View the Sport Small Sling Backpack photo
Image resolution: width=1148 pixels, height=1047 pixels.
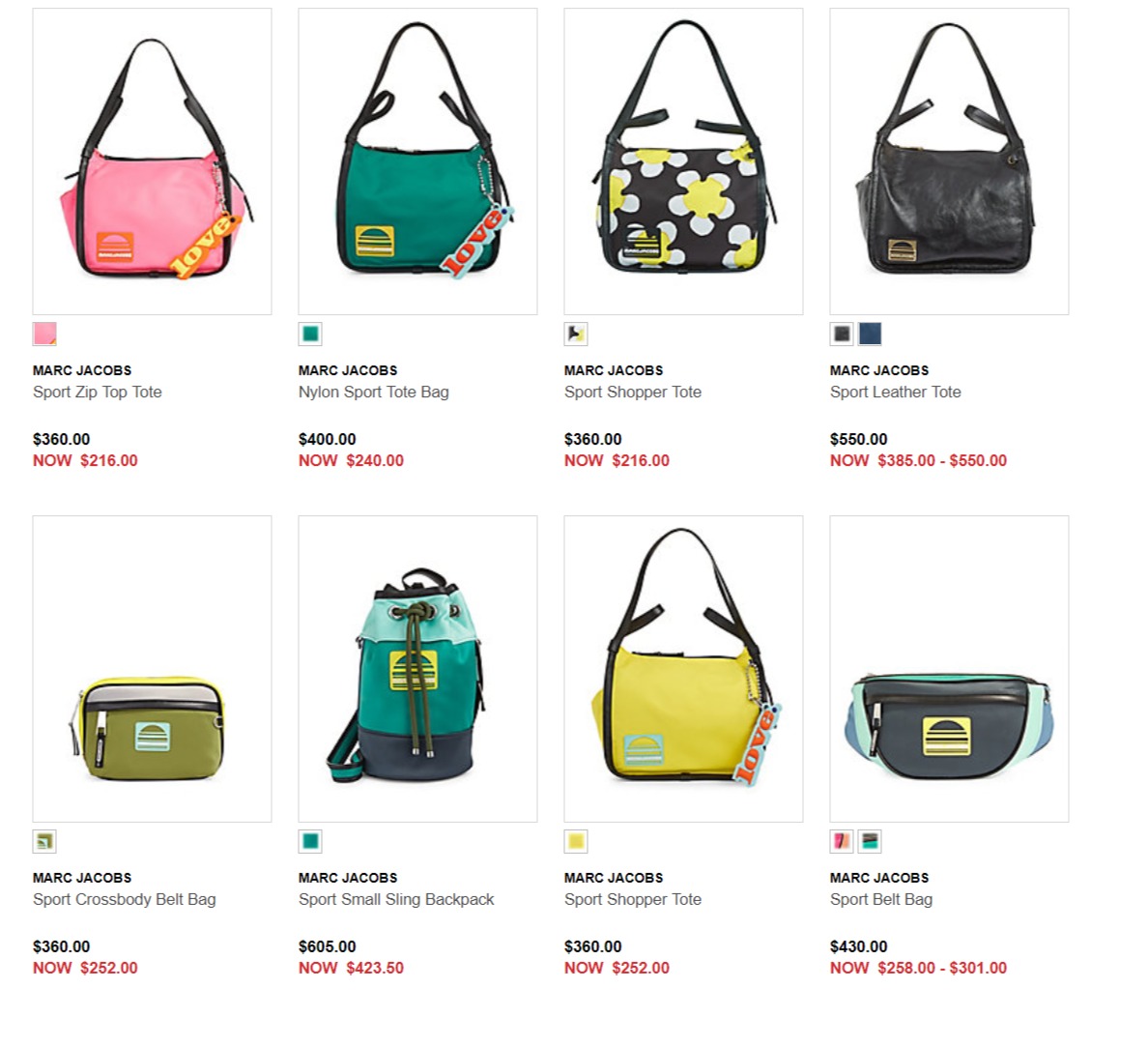pos(418,669)
